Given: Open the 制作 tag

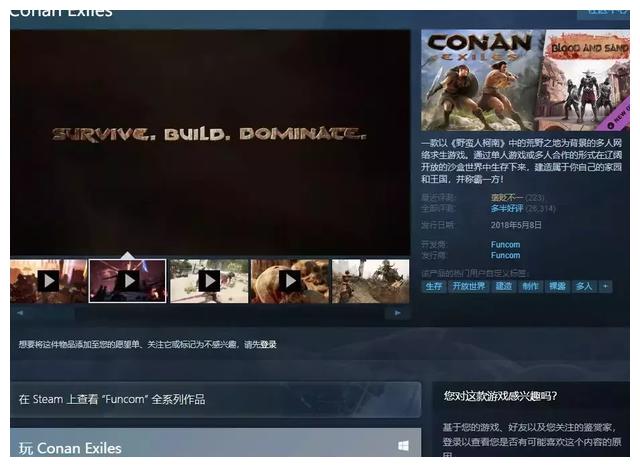Looking at the screenshot, I should 530,286.
